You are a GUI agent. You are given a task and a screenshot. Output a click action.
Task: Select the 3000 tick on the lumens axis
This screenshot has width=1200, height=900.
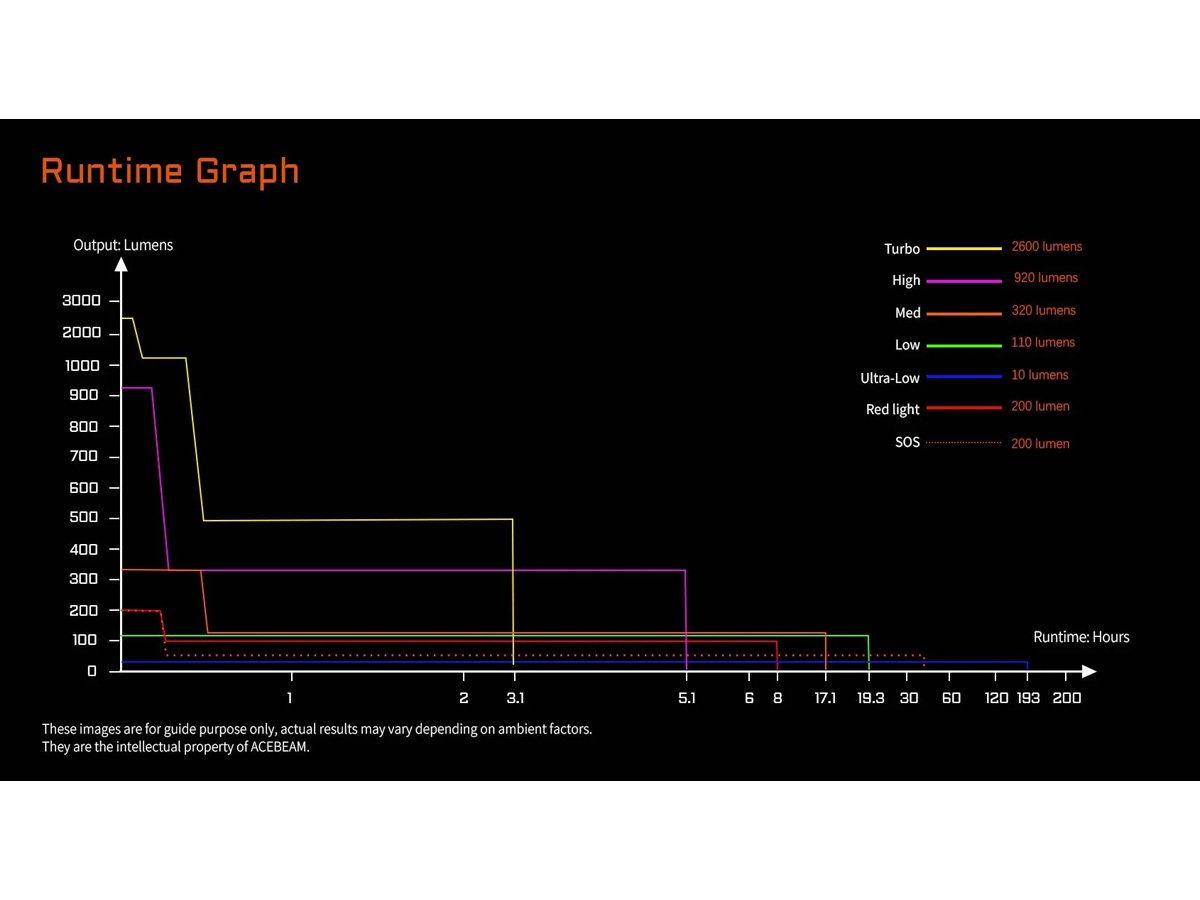[81, 301]
